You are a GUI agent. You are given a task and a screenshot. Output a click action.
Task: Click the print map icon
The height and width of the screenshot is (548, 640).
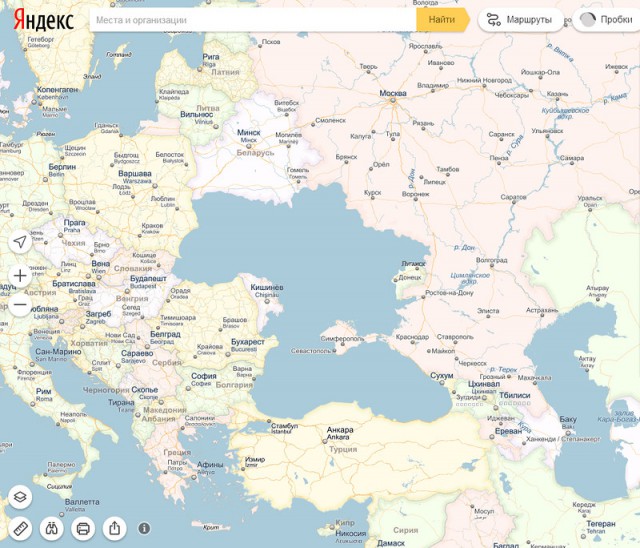click(84, 527)
